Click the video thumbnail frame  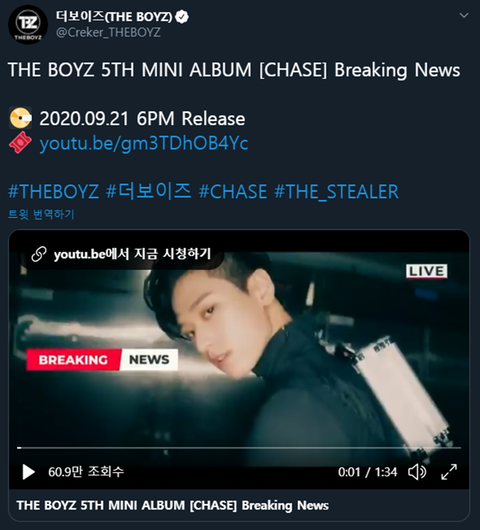click(x=239, y=348)
